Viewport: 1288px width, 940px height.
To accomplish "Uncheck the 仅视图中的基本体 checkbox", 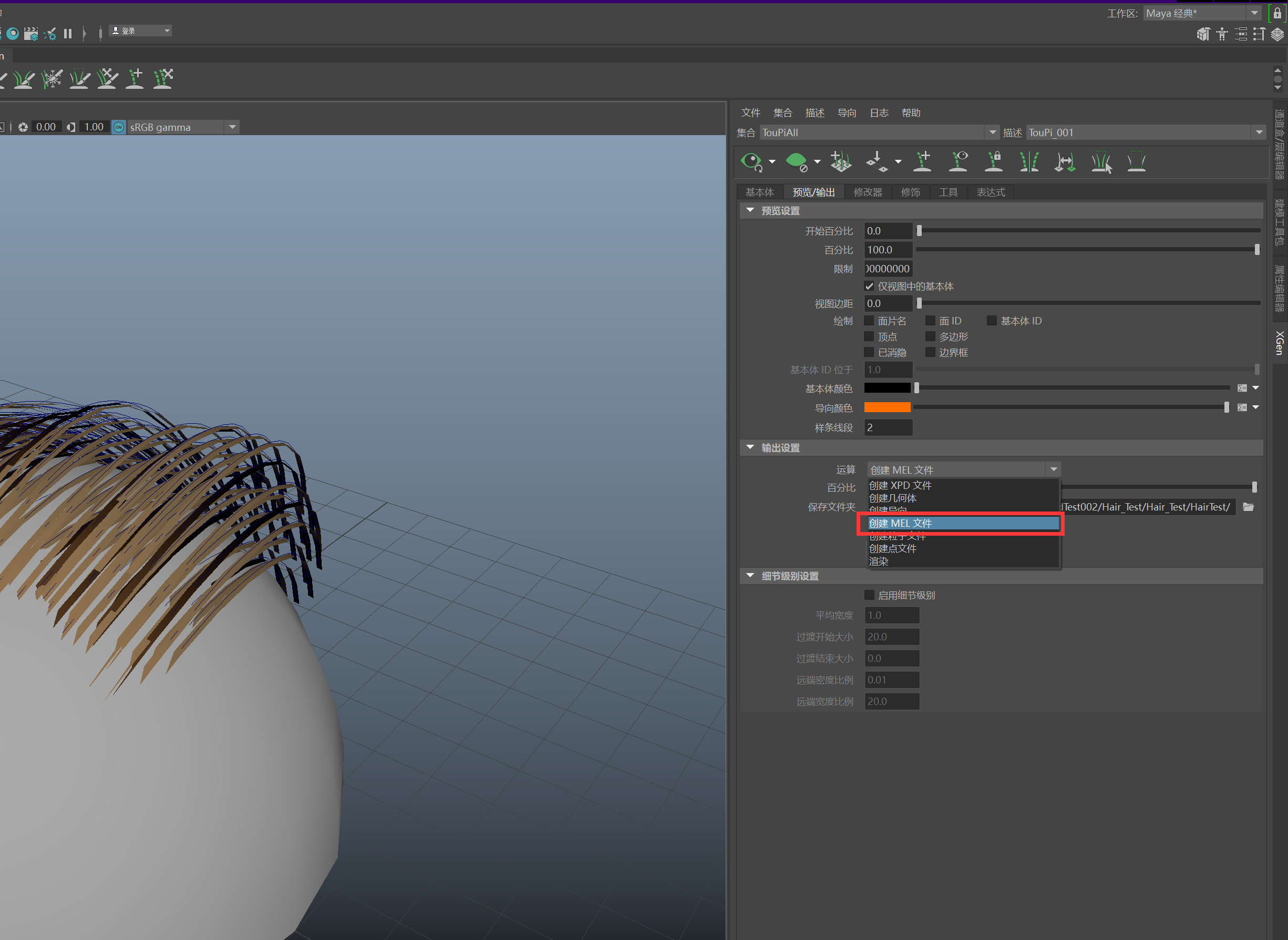I will [869, 286].
